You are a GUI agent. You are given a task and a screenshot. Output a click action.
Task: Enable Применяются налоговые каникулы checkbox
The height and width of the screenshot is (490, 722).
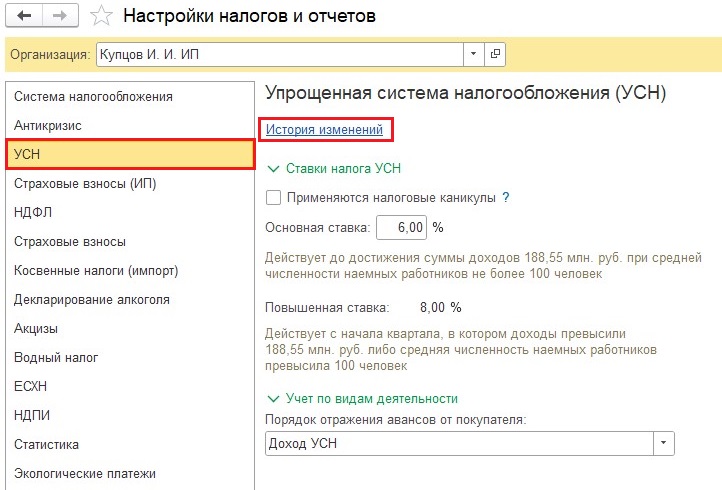tap(274, 198)
